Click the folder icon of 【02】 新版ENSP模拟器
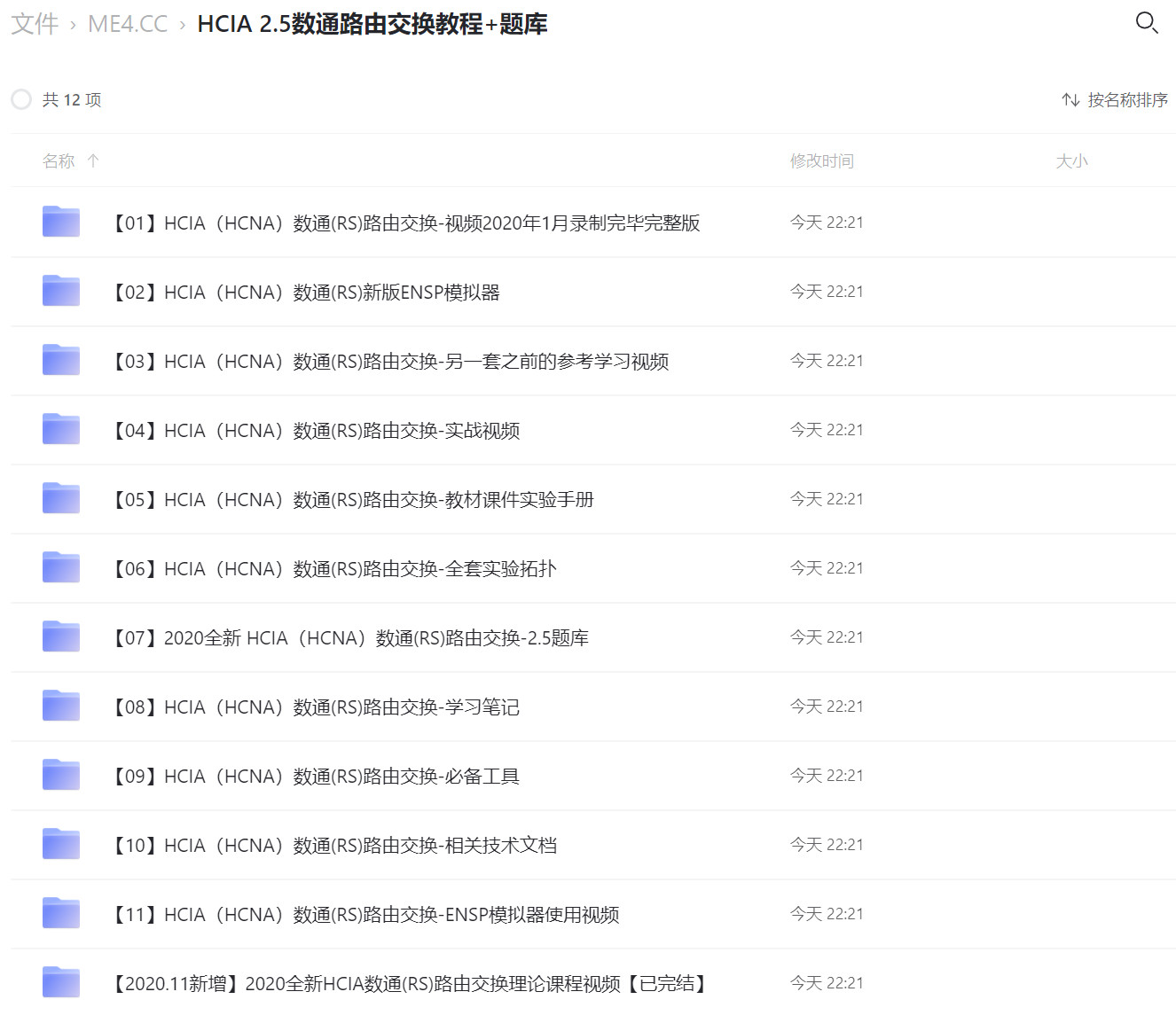The width and height of the screenshot is (1176, 1023). [x=61, y=291]
